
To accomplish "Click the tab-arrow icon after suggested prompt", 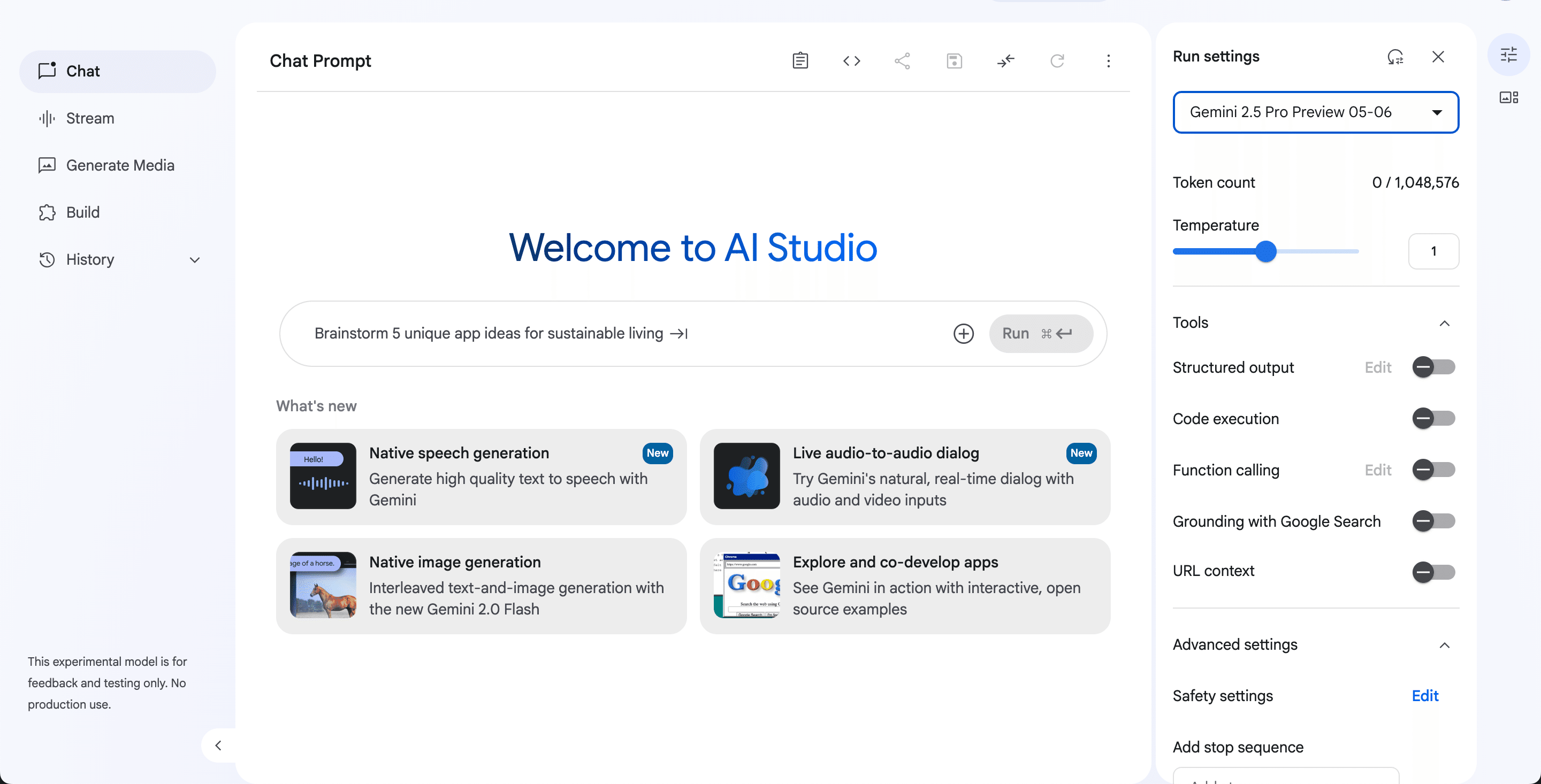I will 679,334.
